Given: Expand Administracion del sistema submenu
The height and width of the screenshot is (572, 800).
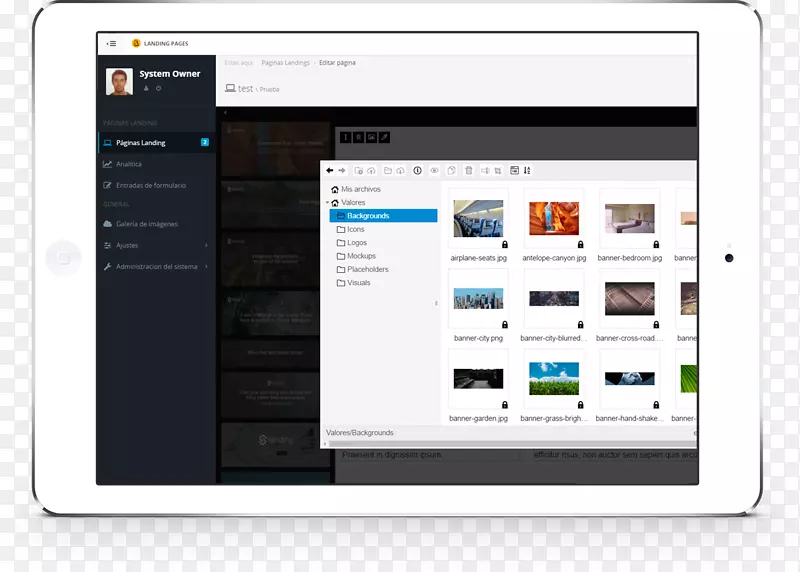Looking at the screenshot, I should pos(206,267).
